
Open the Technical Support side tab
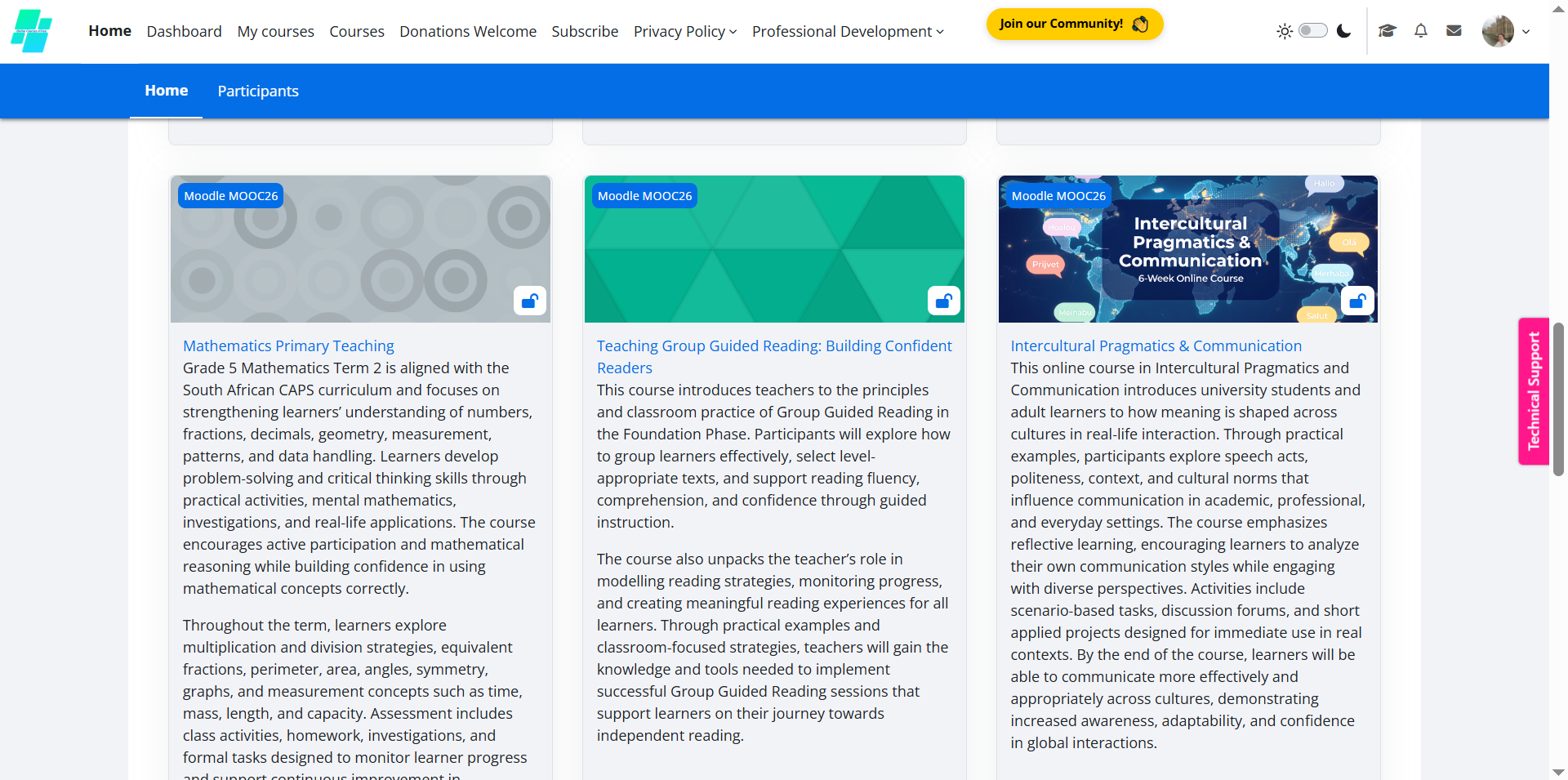point(1534,391)
